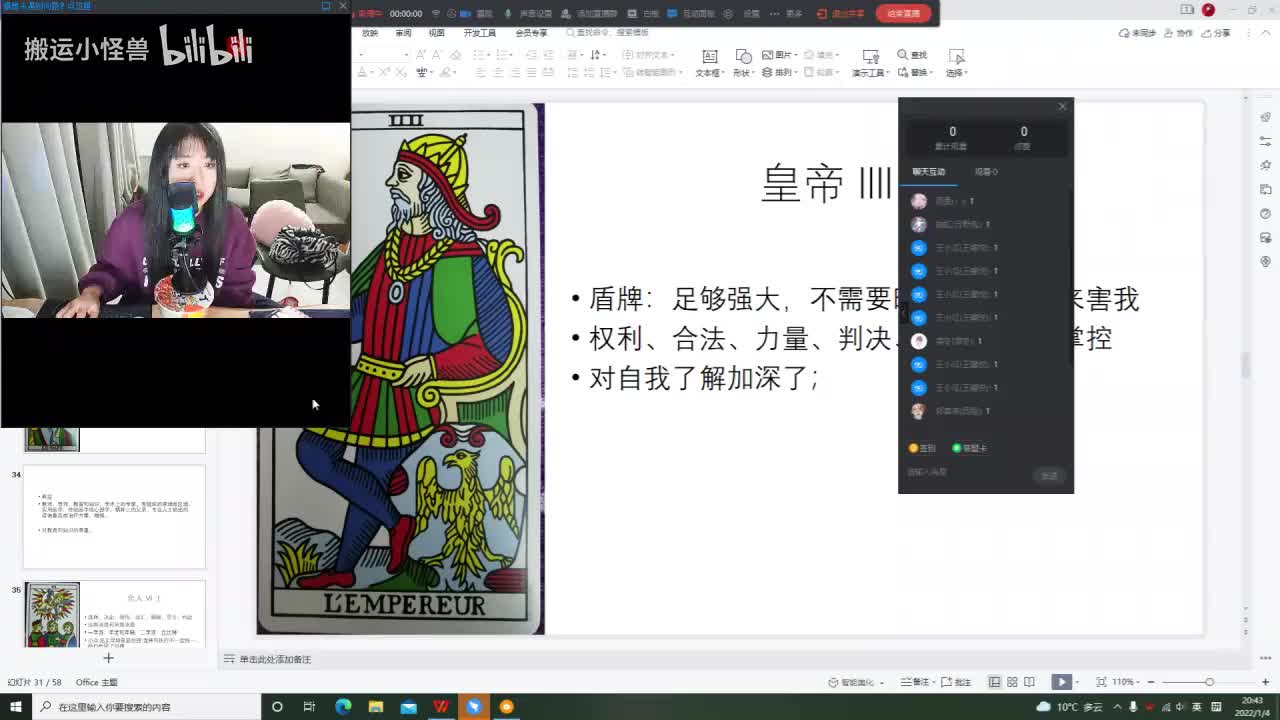Open the 选择 selection dropdown

click(956, 63)
